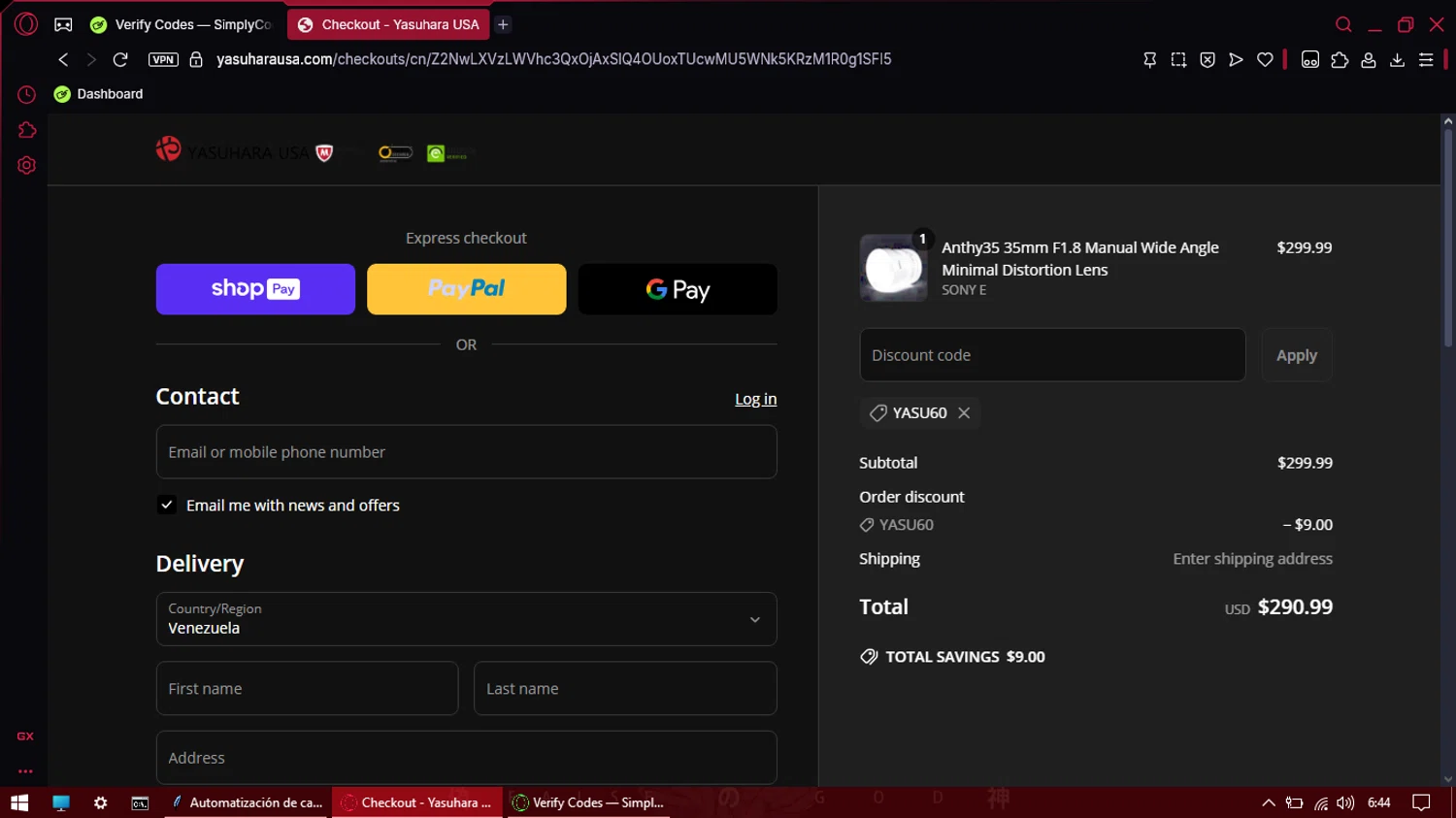Pay with Shop Pay express checkout
This screenshot has width=1456, height=818.
coord(255,289)
